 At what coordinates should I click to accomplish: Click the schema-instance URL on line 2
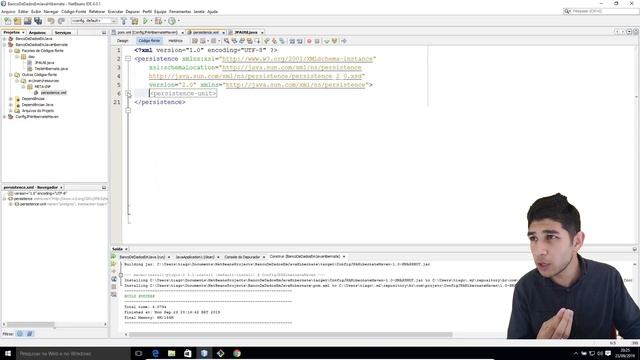(x=297, y=59)
